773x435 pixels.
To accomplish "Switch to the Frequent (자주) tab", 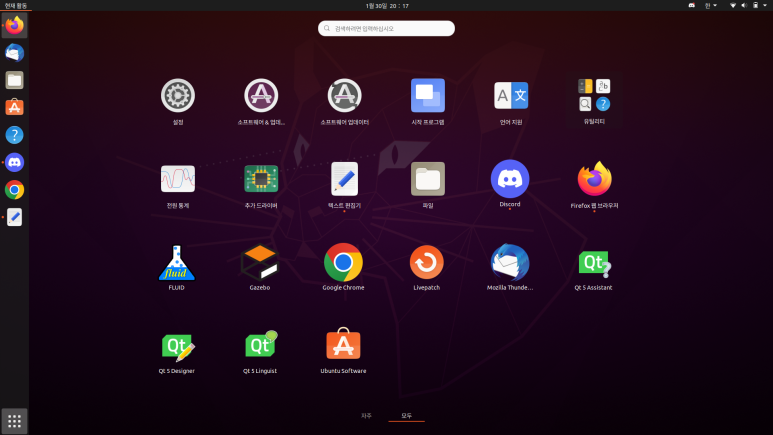I will 366,416.
